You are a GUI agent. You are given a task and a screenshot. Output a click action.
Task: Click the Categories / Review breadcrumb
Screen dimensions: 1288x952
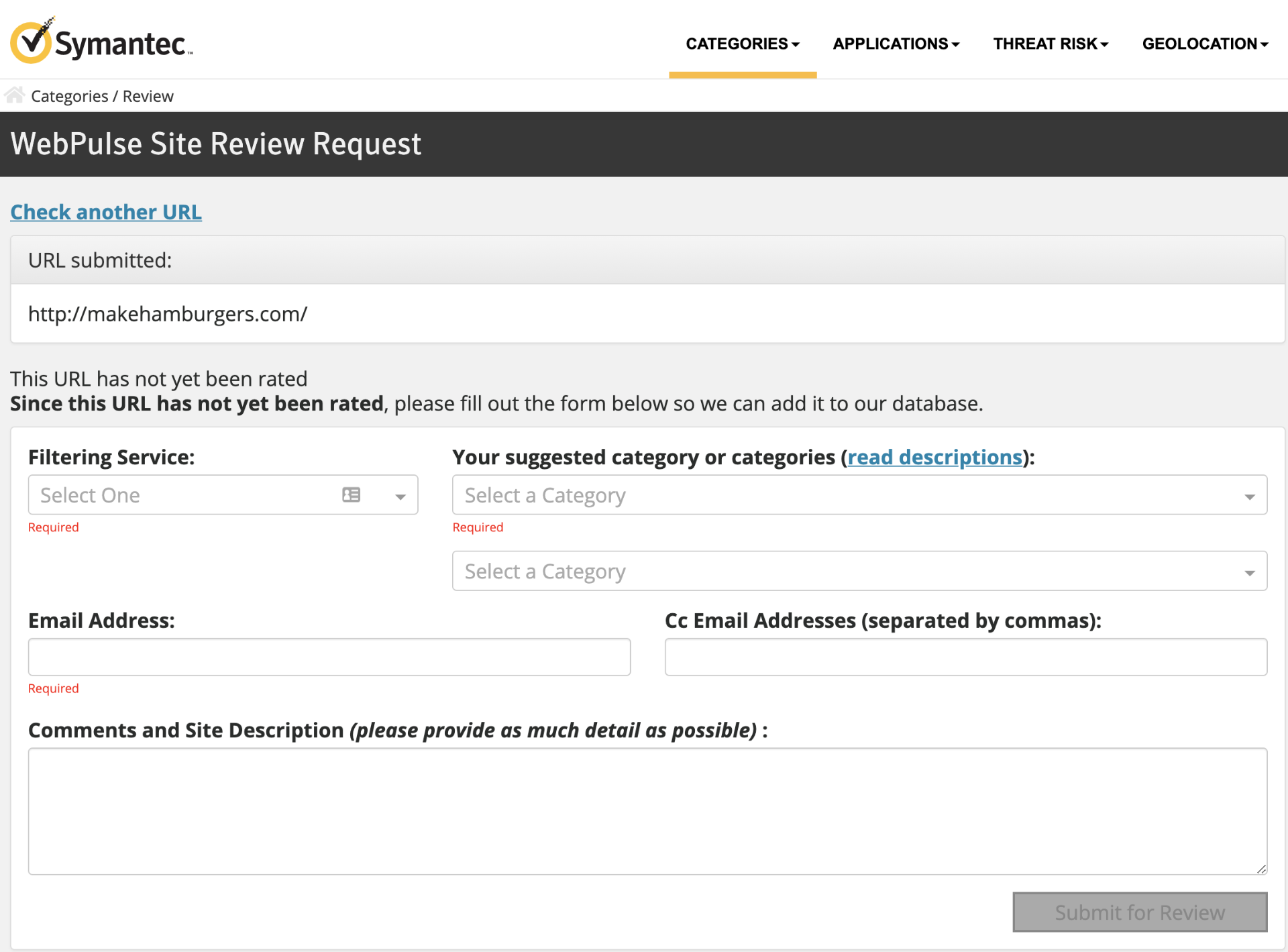[102, 96]
